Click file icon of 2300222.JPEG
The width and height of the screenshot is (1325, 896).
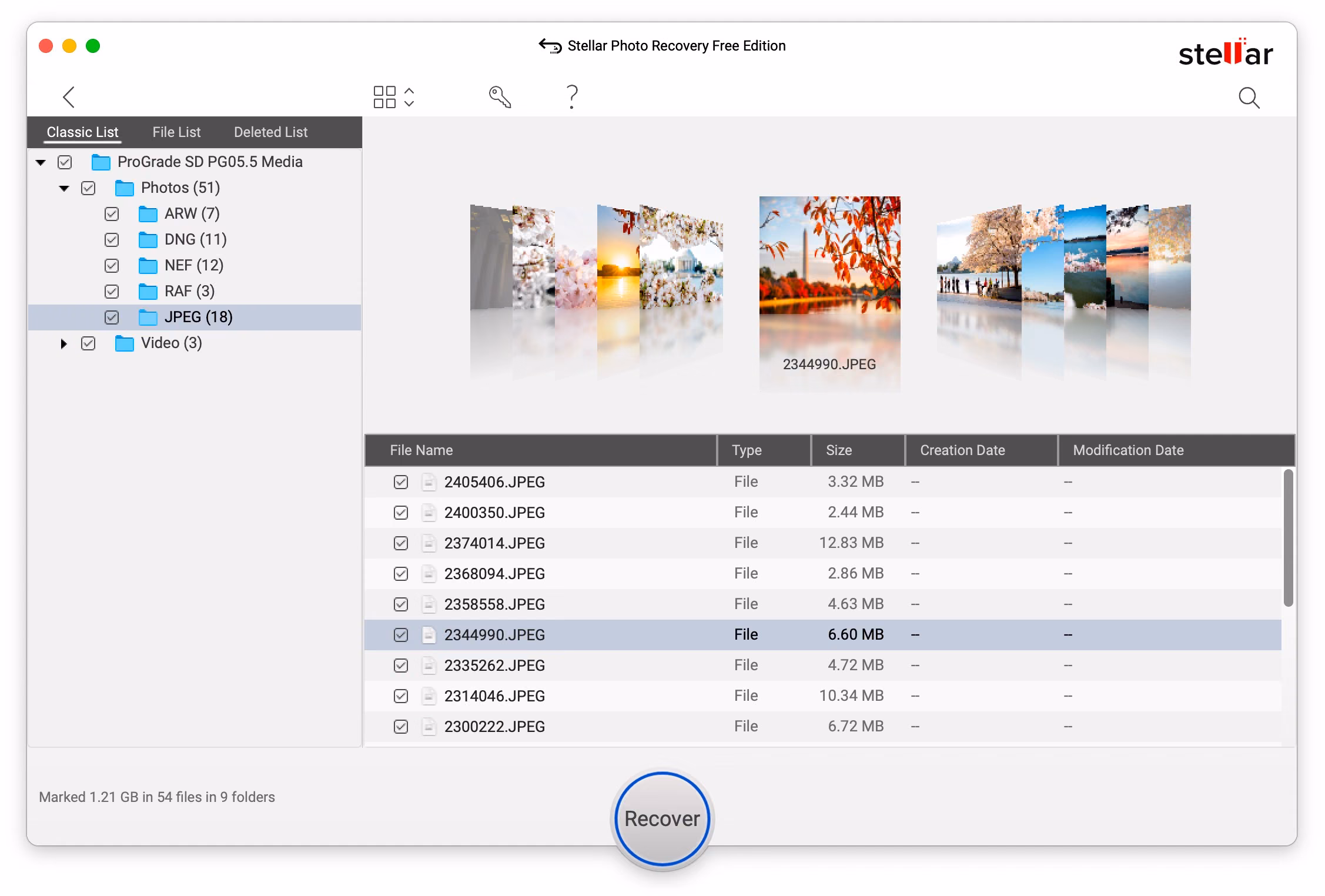click(429, 727)
